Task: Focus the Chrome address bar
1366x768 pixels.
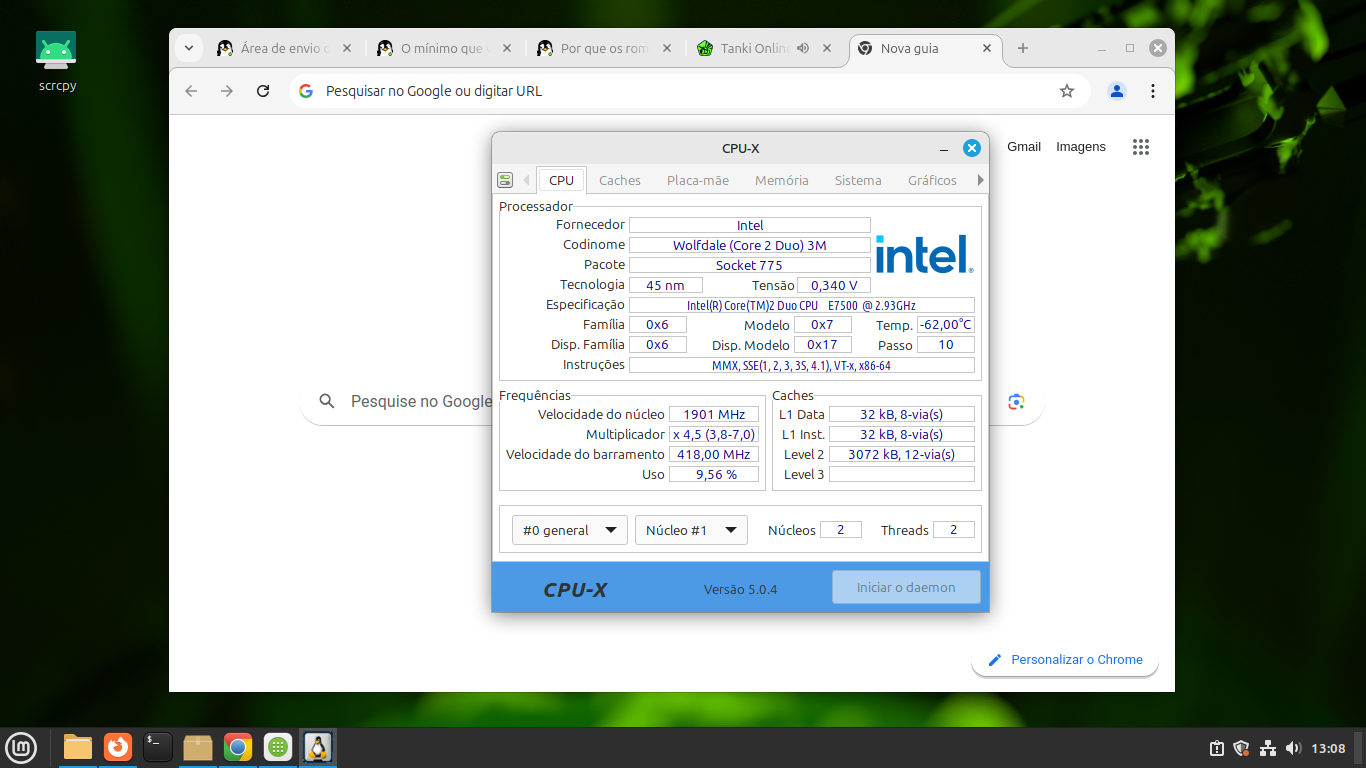Action: click(691, 91)
